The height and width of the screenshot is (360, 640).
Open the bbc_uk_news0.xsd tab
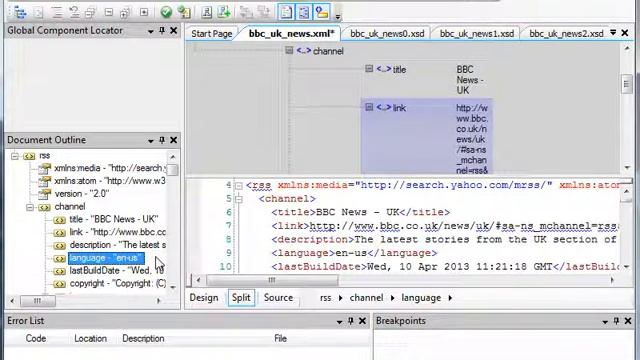[387, 33]
